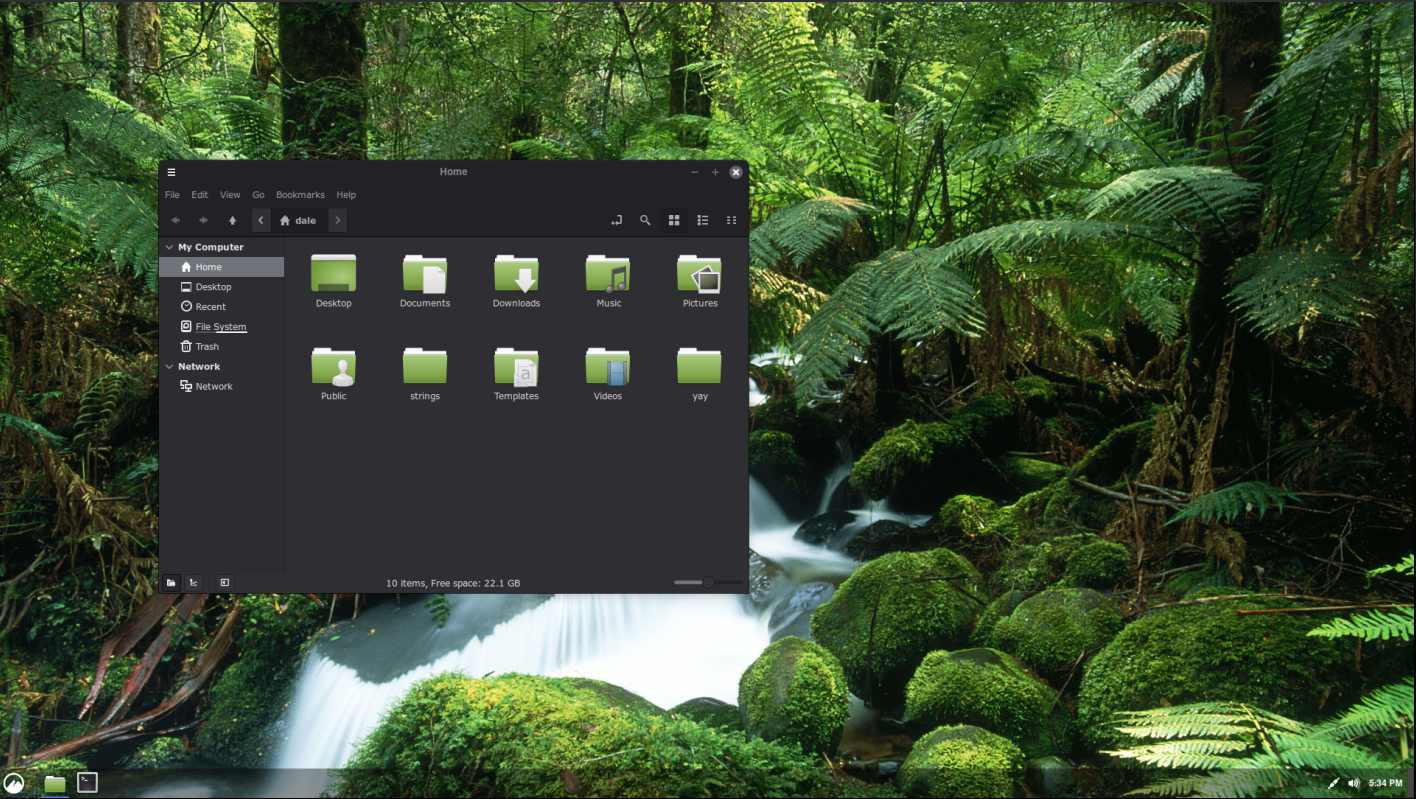Select the Treeview icon in the statusbar

point(193,582)
